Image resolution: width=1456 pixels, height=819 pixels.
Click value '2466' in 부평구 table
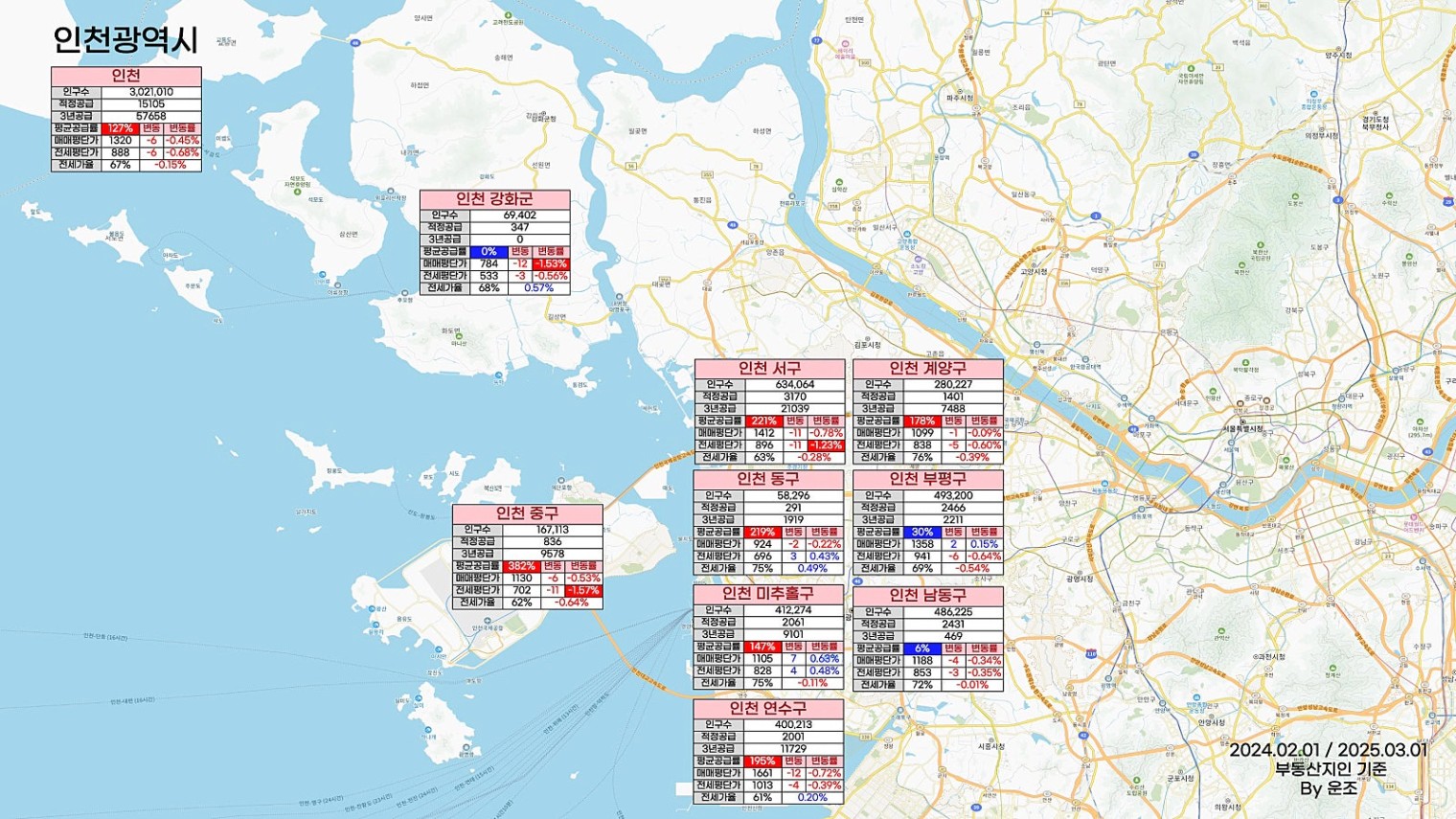click(x=953, y=508)
